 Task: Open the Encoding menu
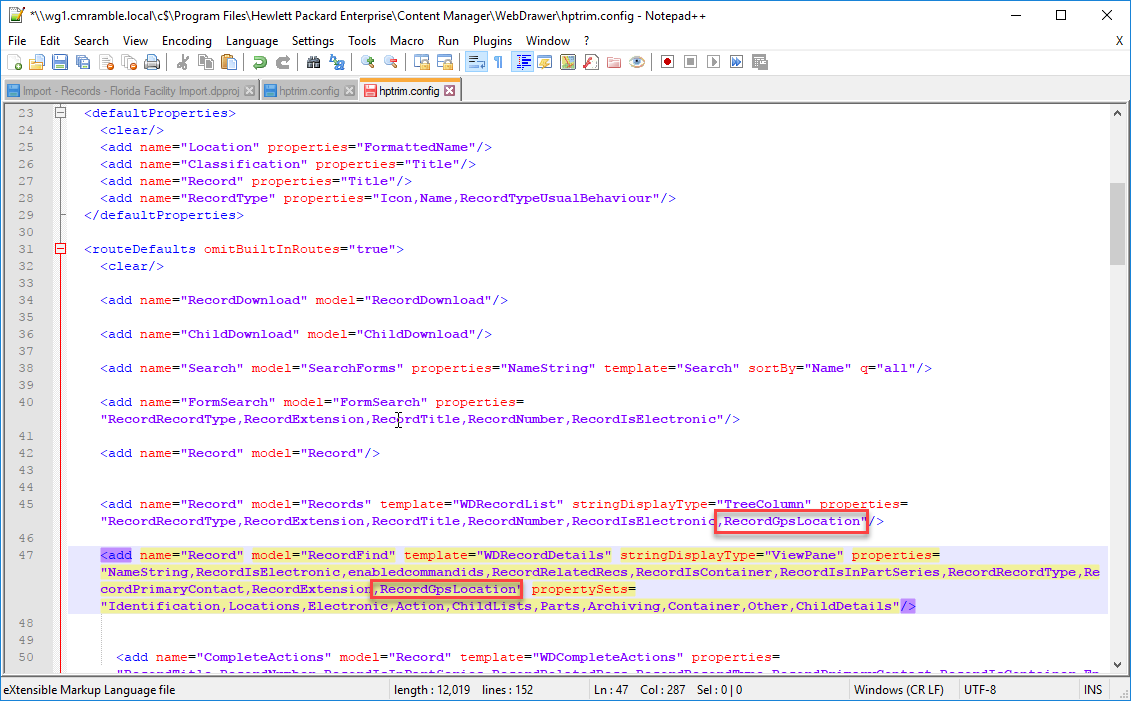[x=187, y=41]
